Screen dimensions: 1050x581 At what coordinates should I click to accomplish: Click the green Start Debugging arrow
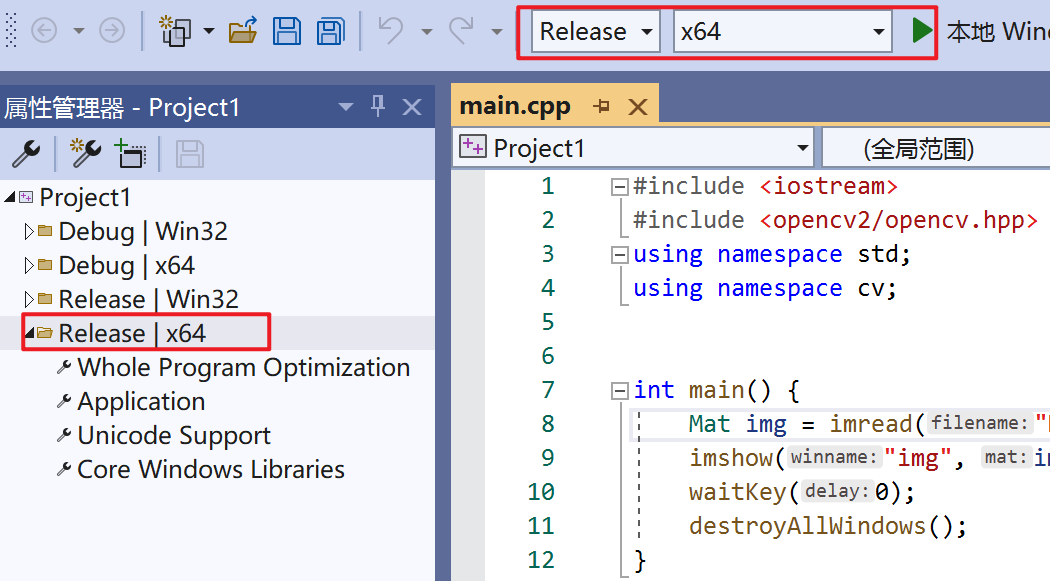pyautogui.click(x=922, y=31)
